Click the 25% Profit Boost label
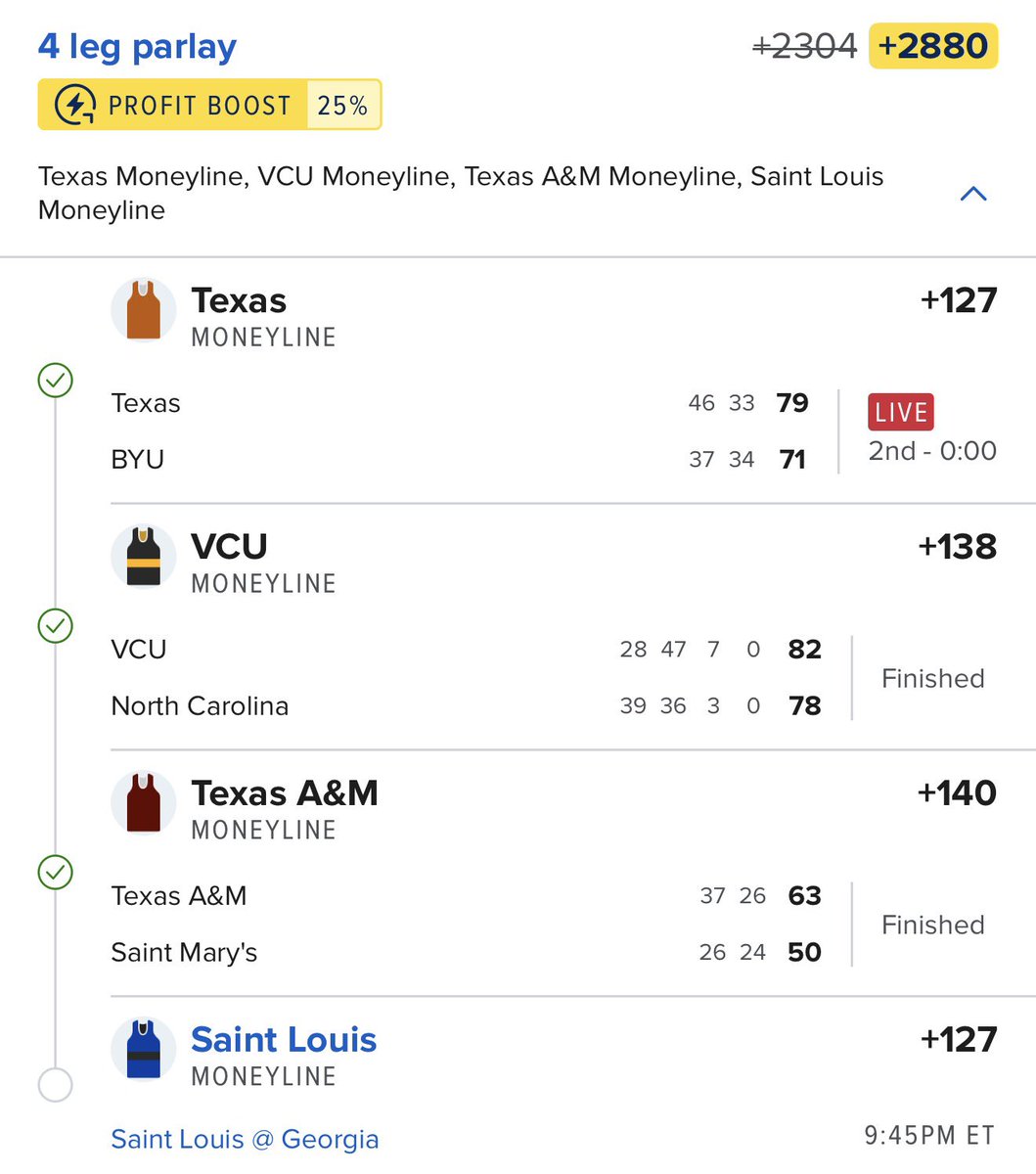Viewport: 1036px width, 1174px height. (x=342, y=106)
